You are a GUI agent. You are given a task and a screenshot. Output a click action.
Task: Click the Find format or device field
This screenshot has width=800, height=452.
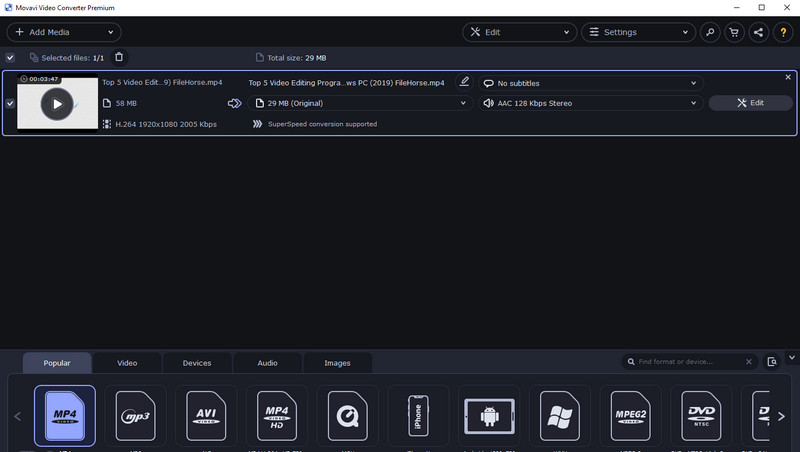pos(690,362)
